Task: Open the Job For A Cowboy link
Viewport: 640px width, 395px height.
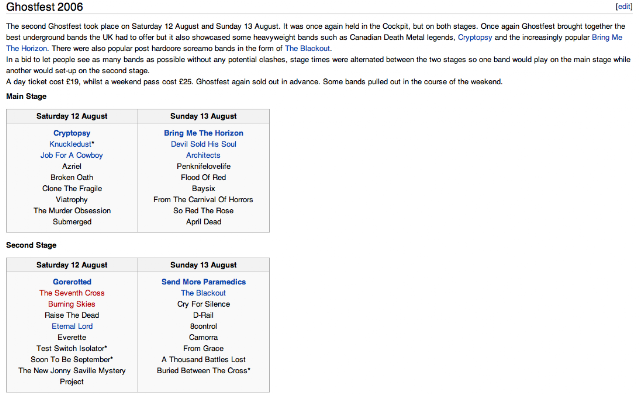Action: (x=71, y=155)
